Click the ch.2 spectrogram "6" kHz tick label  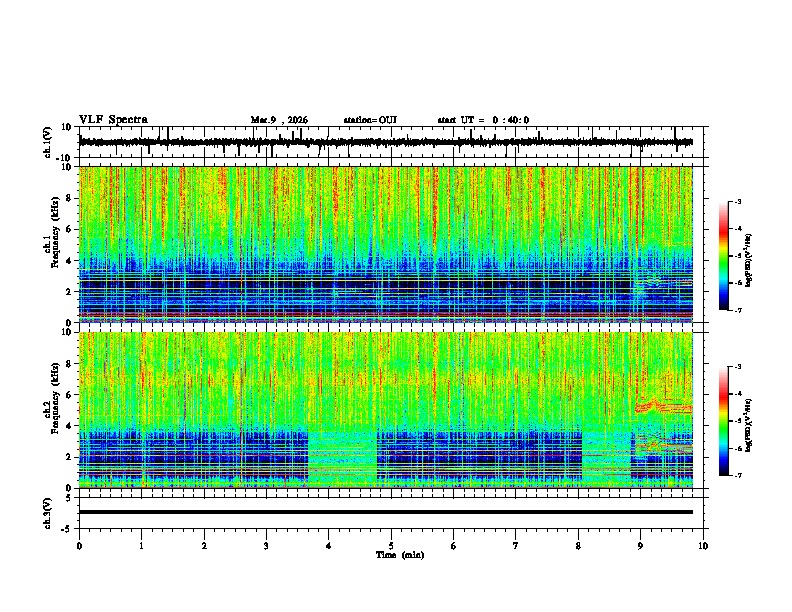[69, 395]
